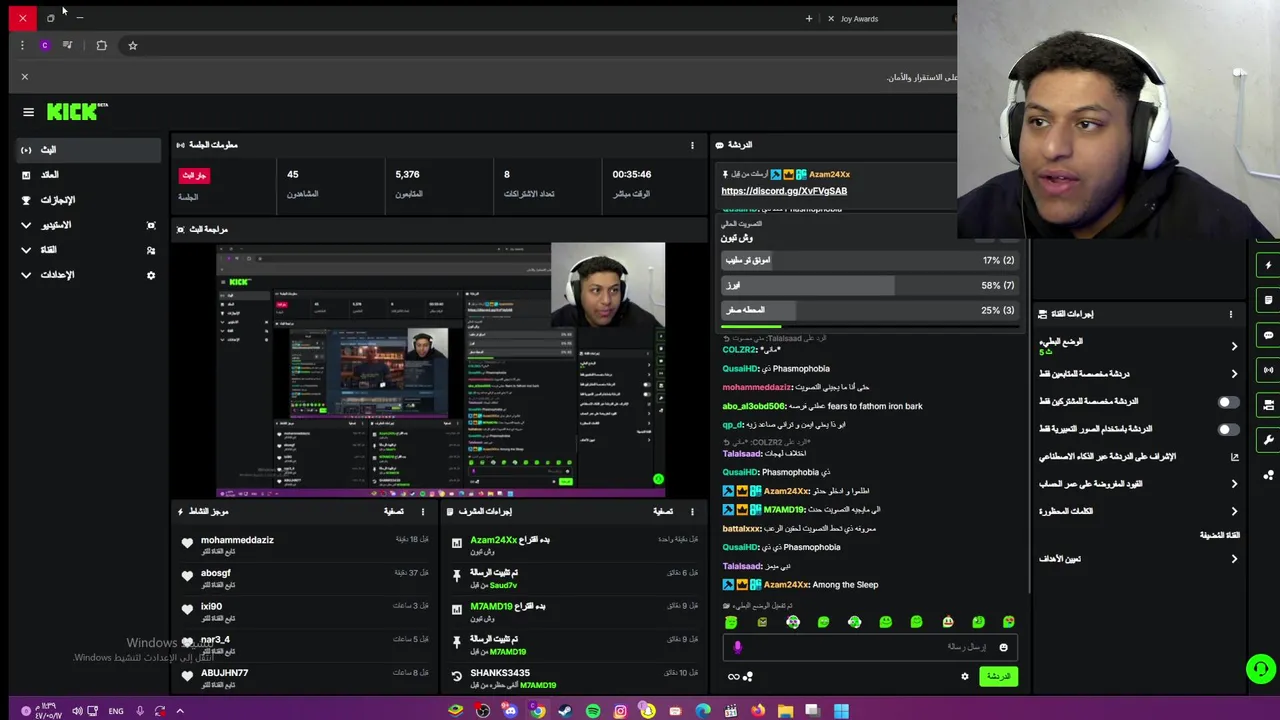Open the emoji picker in chat input
Viewport: 1280px width, 720px height.
[1003, 647]
